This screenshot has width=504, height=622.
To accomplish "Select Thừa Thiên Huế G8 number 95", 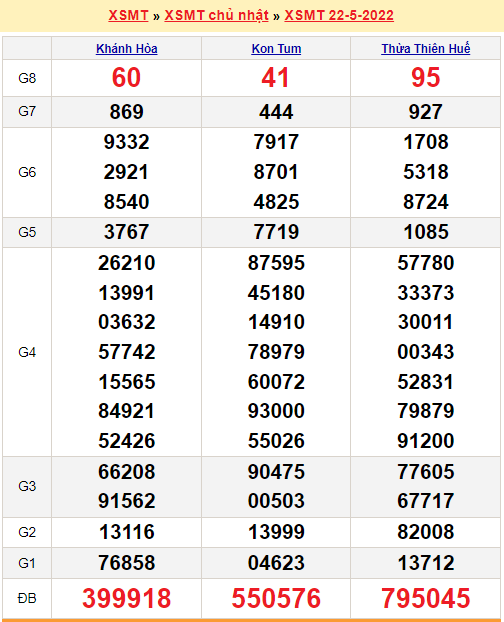I will (425, 77).
